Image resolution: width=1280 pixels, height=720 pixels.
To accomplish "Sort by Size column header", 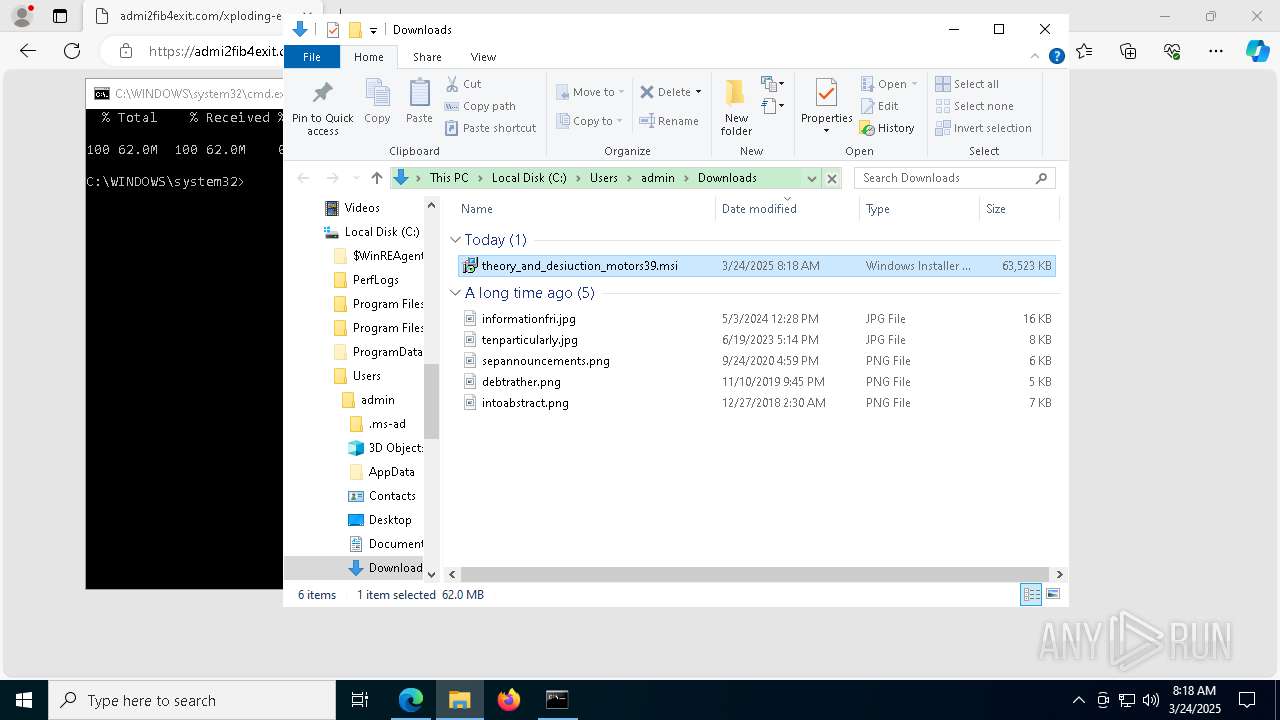I will coord(1018,209).
